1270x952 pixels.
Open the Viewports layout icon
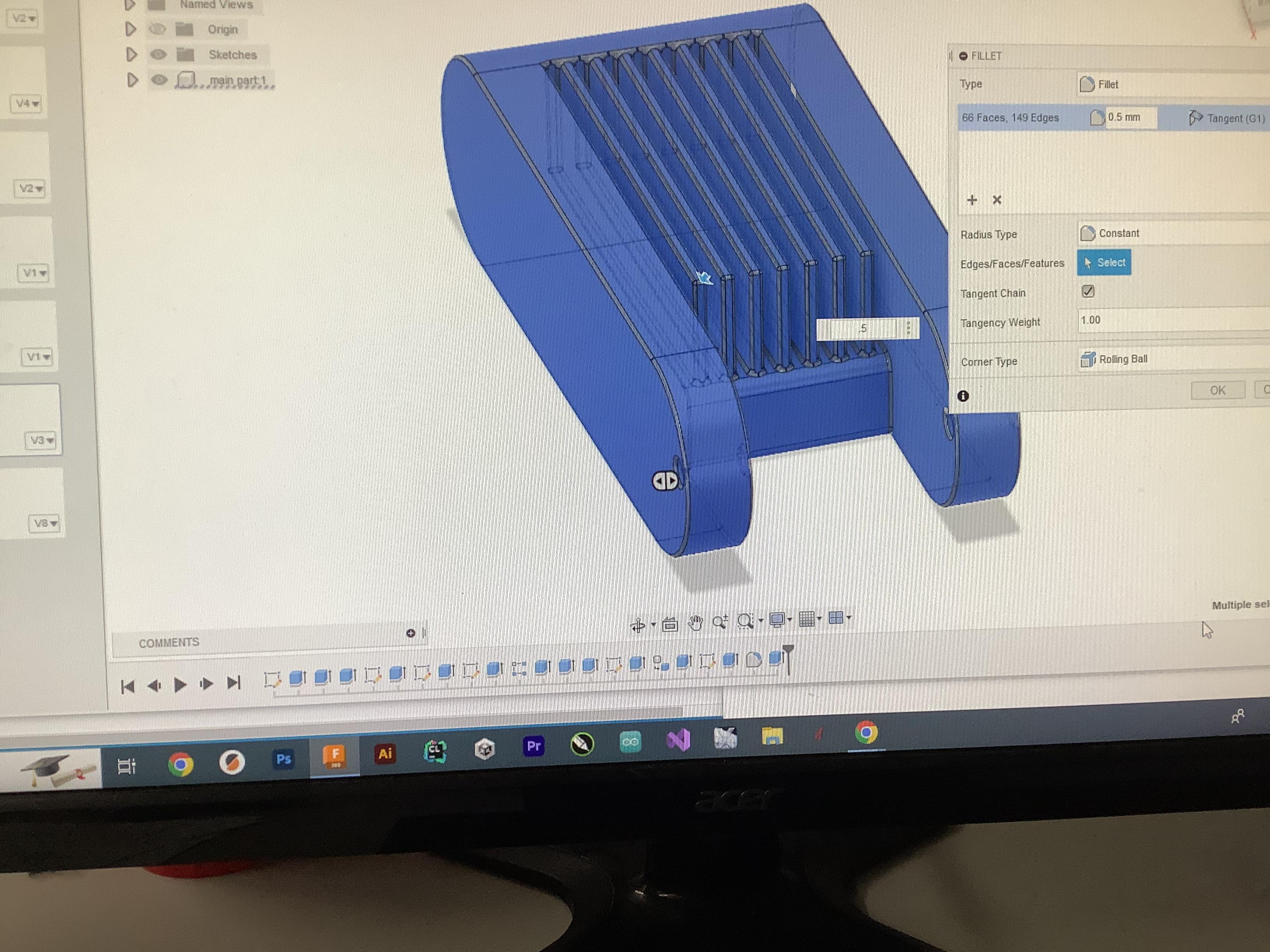[836, 618]
